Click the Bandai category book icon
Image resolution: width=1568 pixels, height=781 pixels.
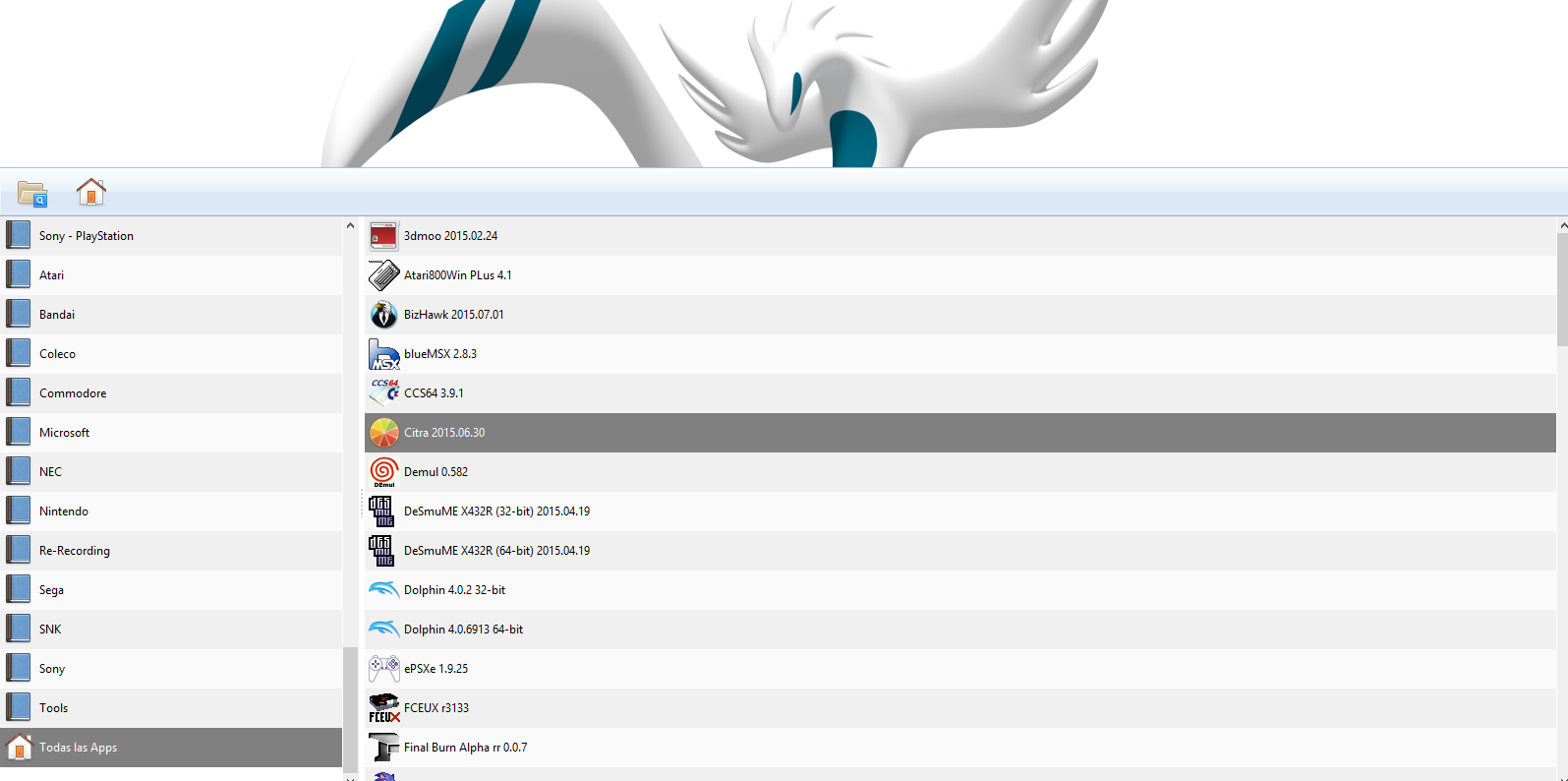click(18, 315)
